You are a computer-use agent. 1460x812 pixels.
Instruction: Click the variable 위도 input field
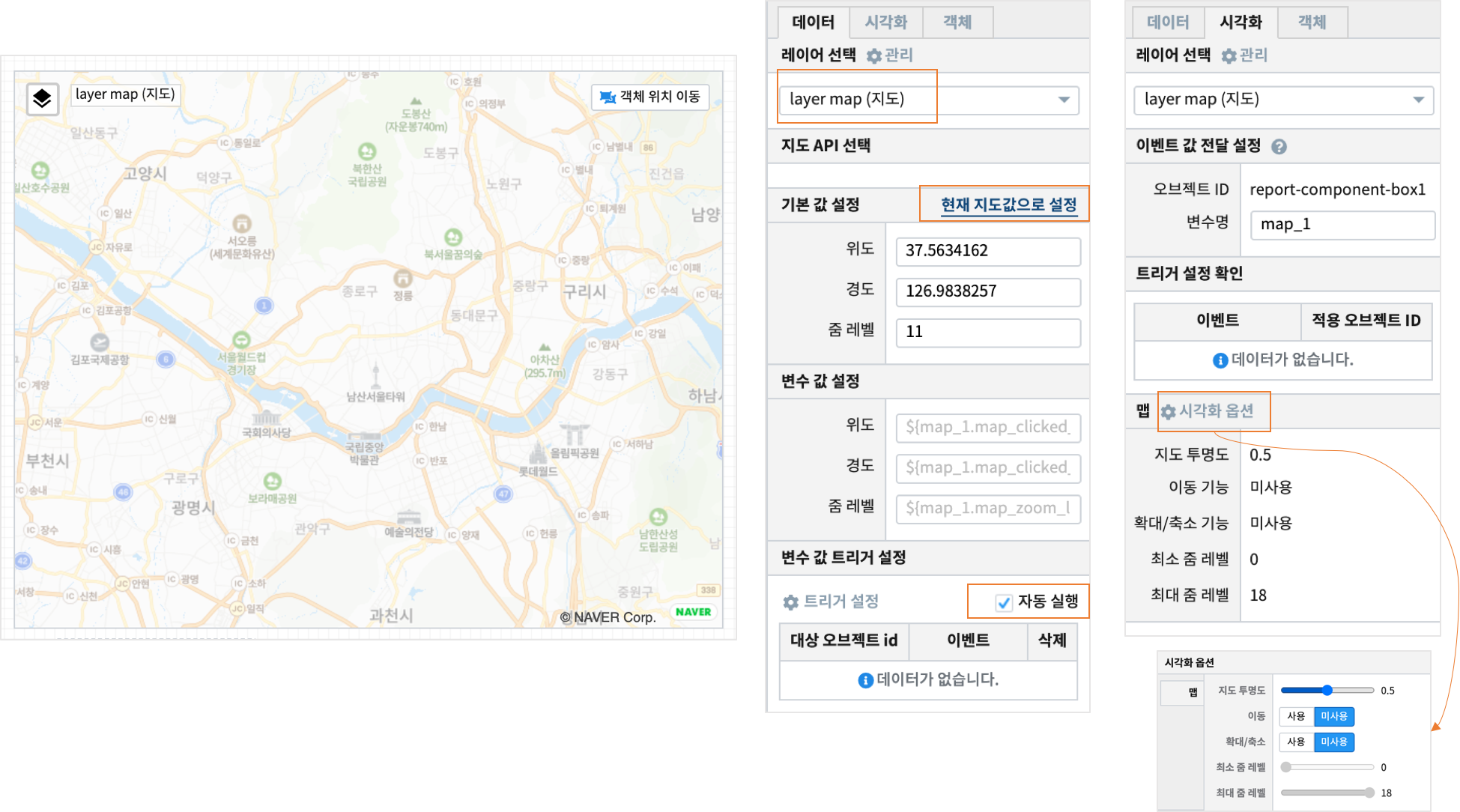[988, 427]
